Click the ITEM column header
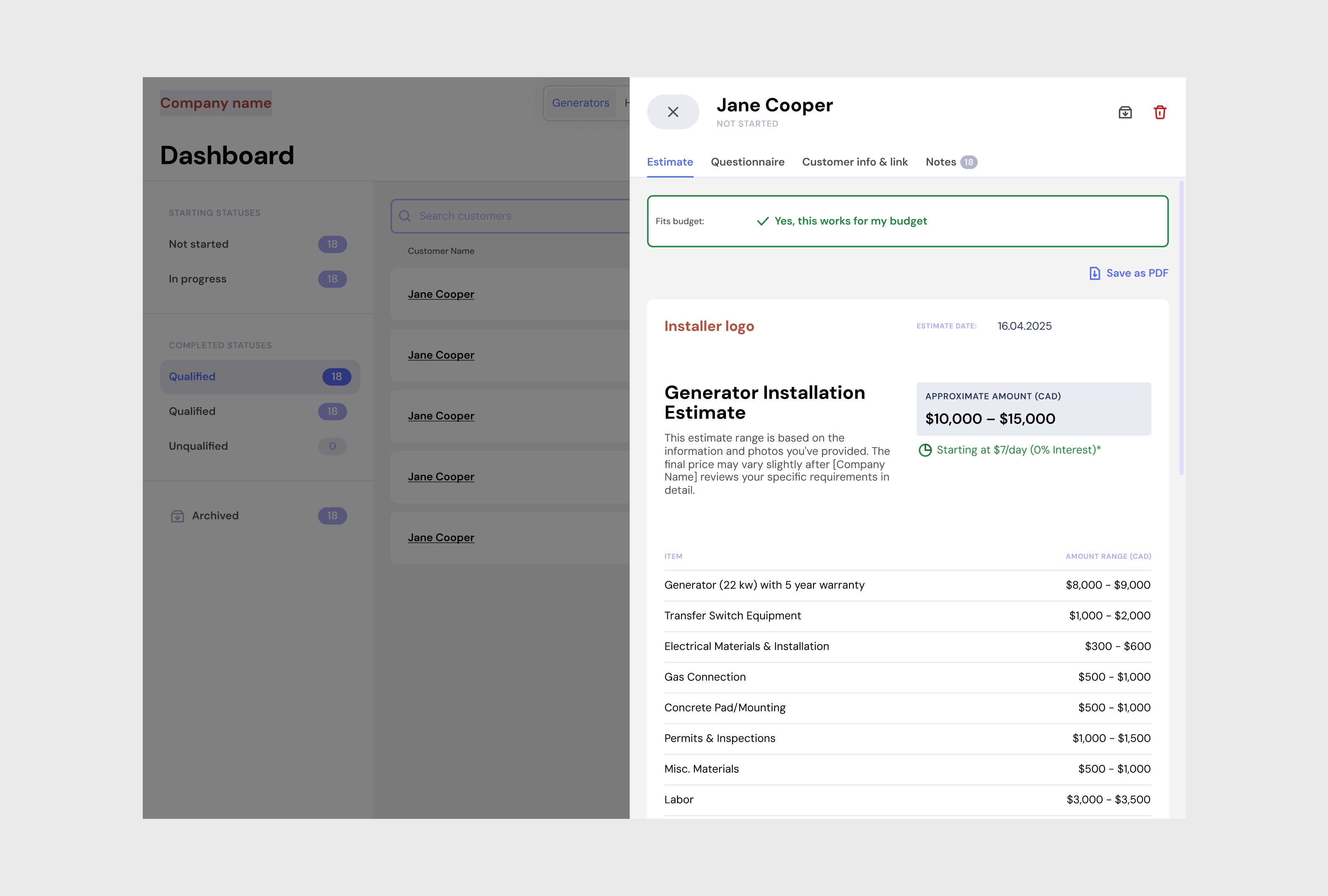Screen dimensions: 1328x896 673,557
